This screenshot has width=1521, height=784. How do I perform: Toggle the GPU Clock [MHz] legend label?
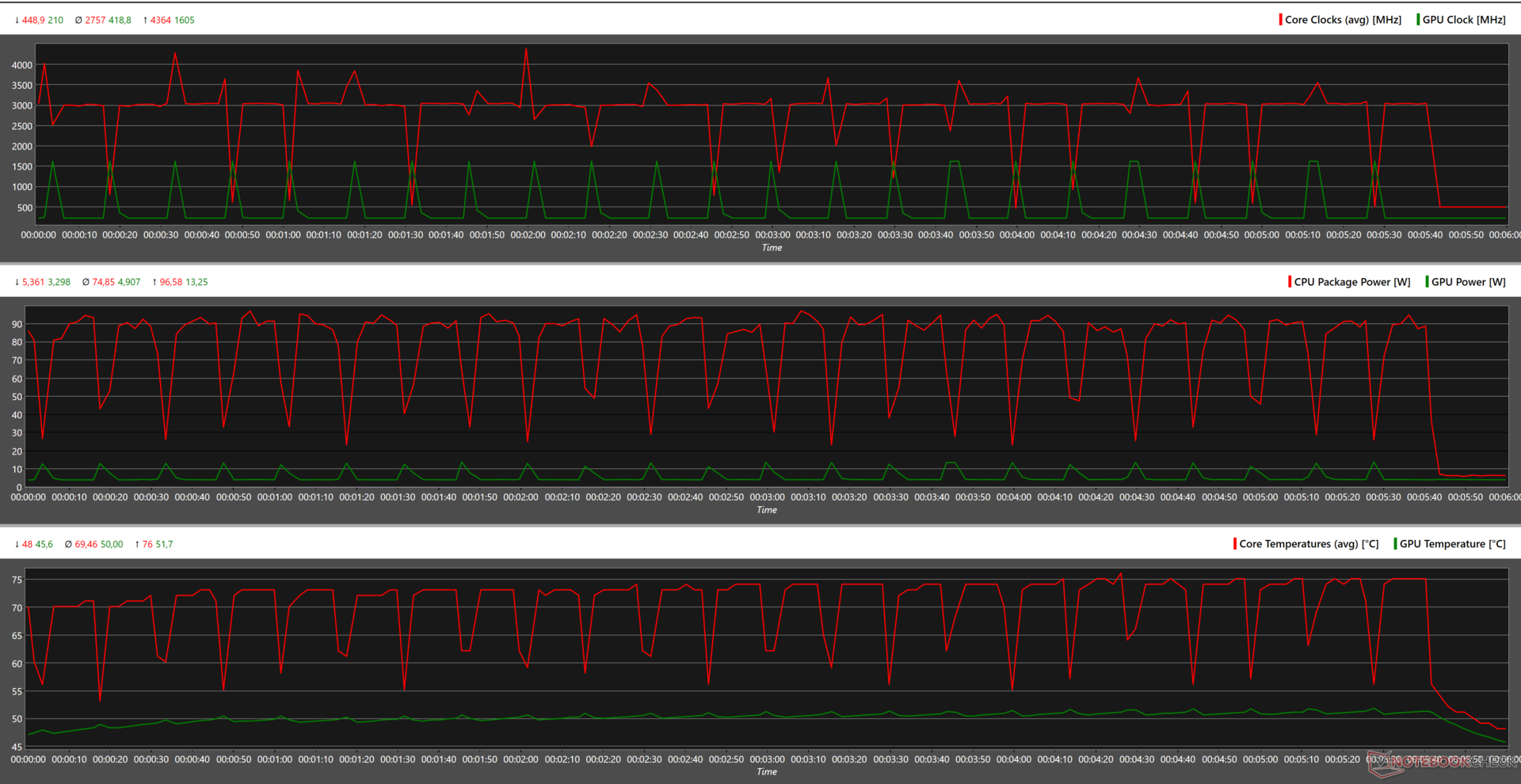coord(1464,20)
